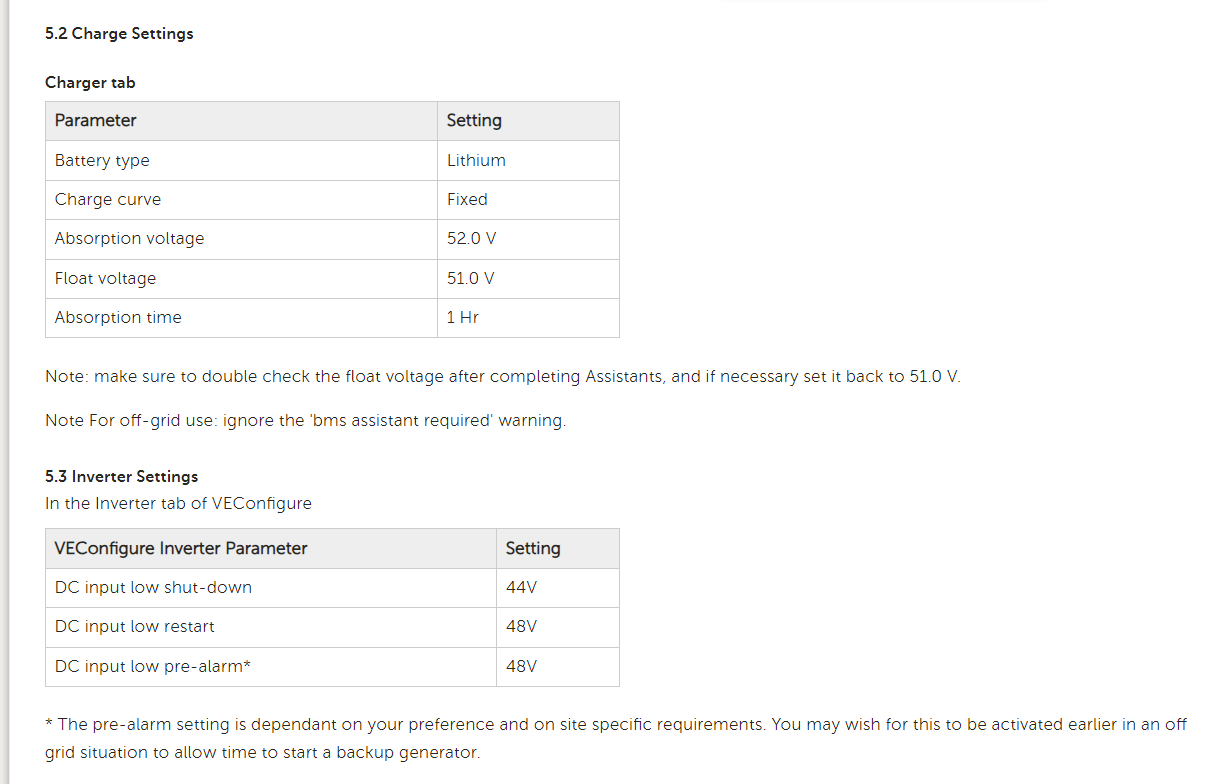Select the "51.0 V" float voltage table value
1224x784 pixels.
(470, 278)
